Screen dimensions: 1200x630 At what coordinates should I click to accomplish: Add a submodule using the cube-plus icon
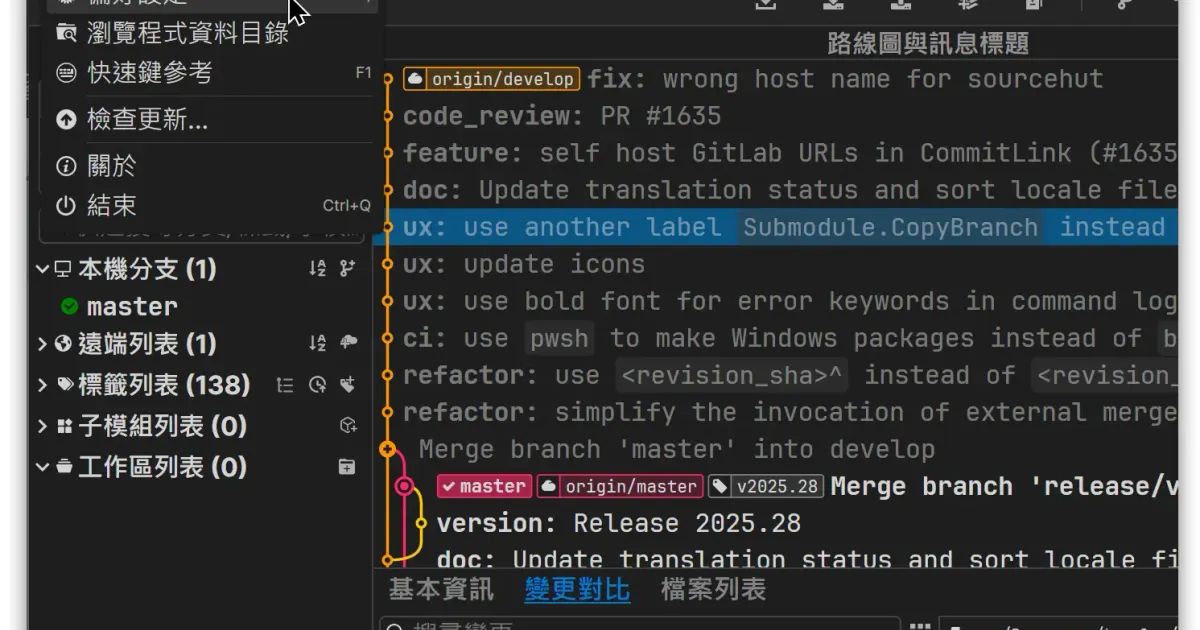(348, 426)
